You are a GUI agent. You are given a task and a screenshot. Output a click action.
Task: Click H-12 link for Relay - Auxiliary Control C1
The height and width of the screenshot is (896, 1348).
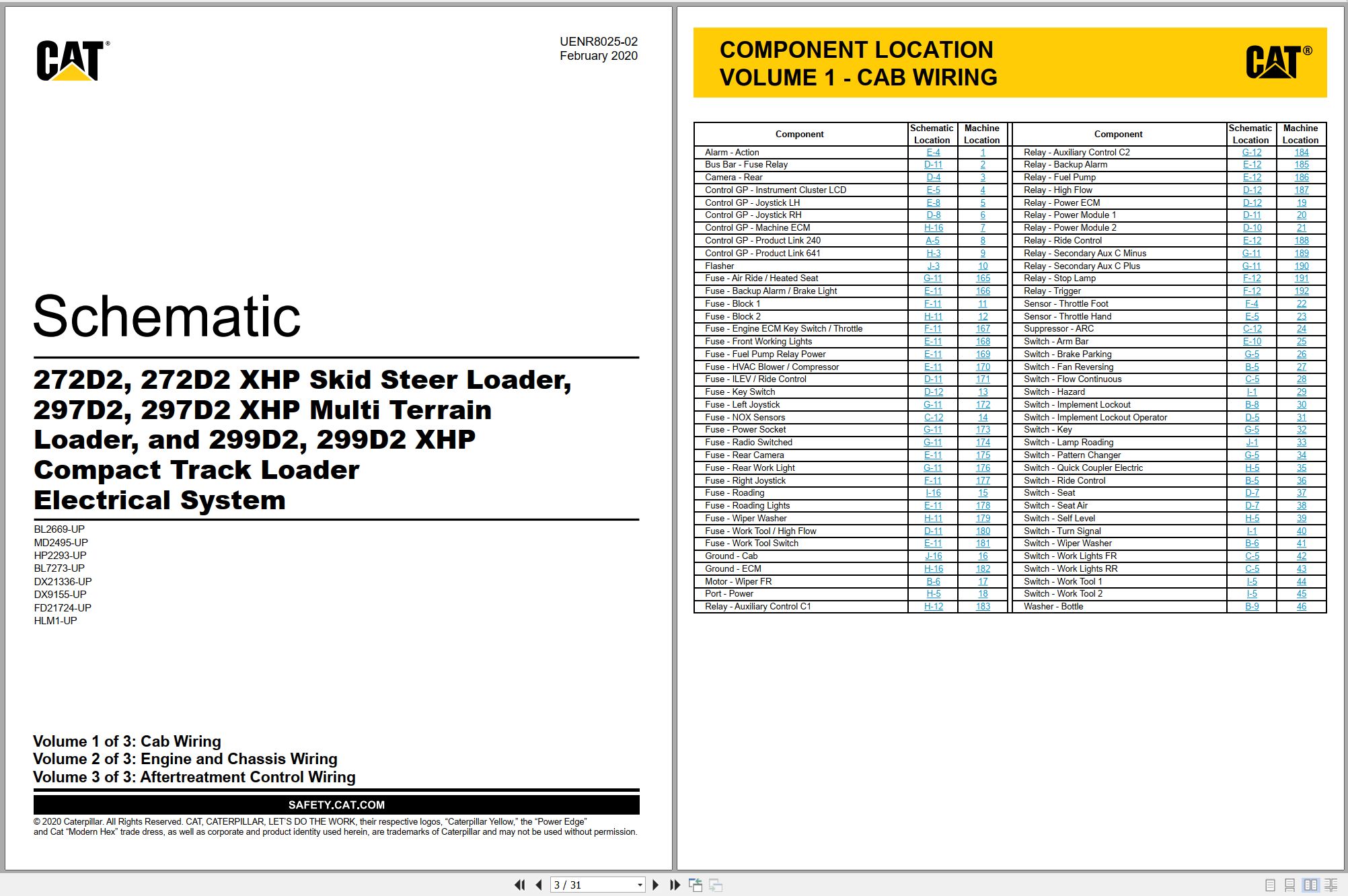tap(933, 607)
